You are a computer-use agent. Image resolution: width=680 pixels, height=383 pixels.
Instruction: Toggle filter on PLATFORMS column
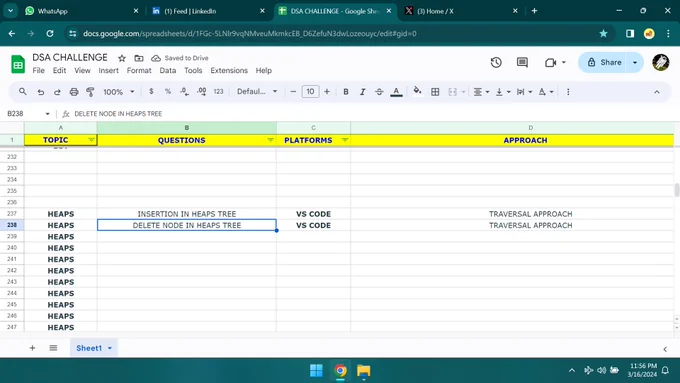pos(345,140)
